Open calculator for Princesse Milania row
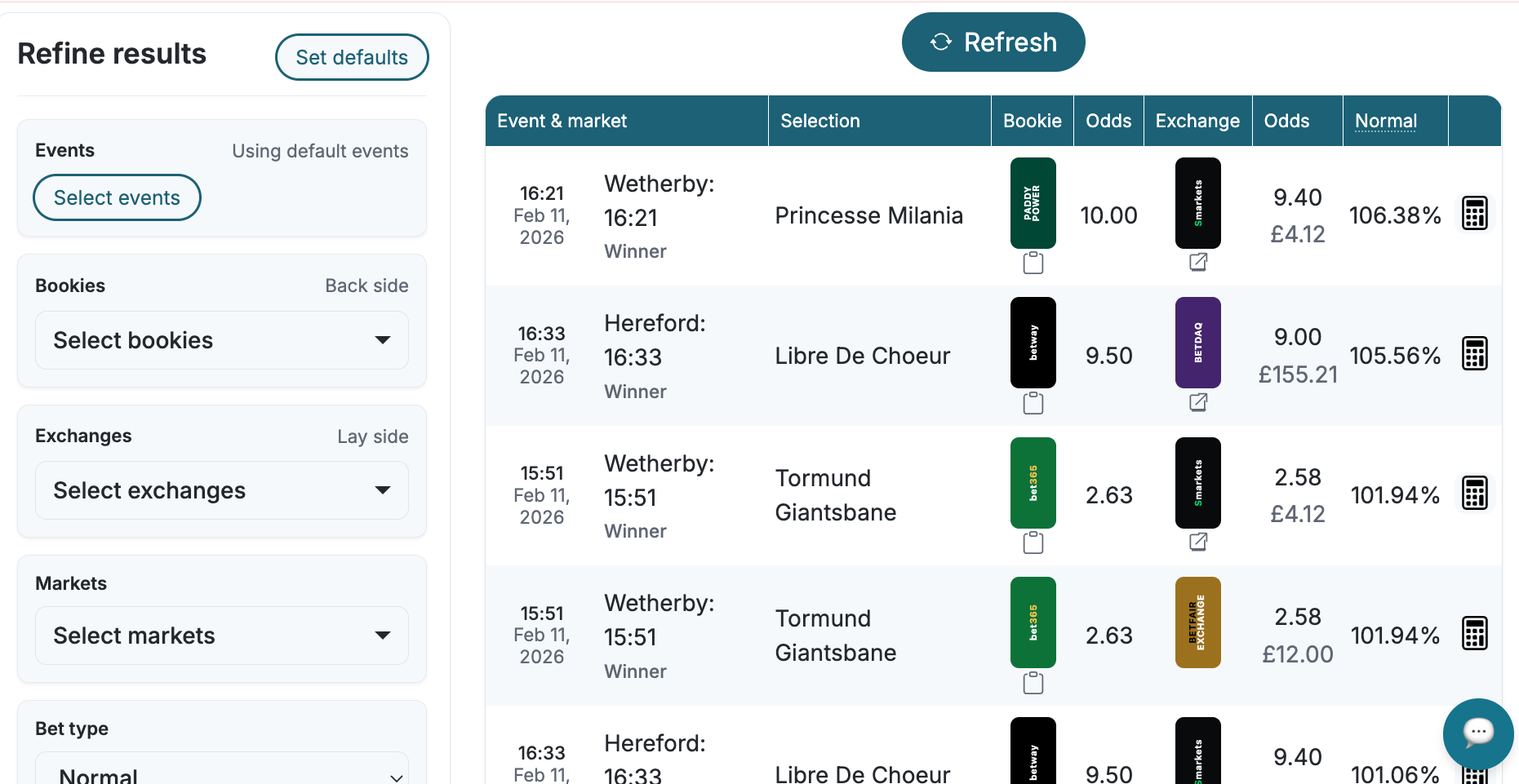 pyautogui.click(x=1474, y=214)
